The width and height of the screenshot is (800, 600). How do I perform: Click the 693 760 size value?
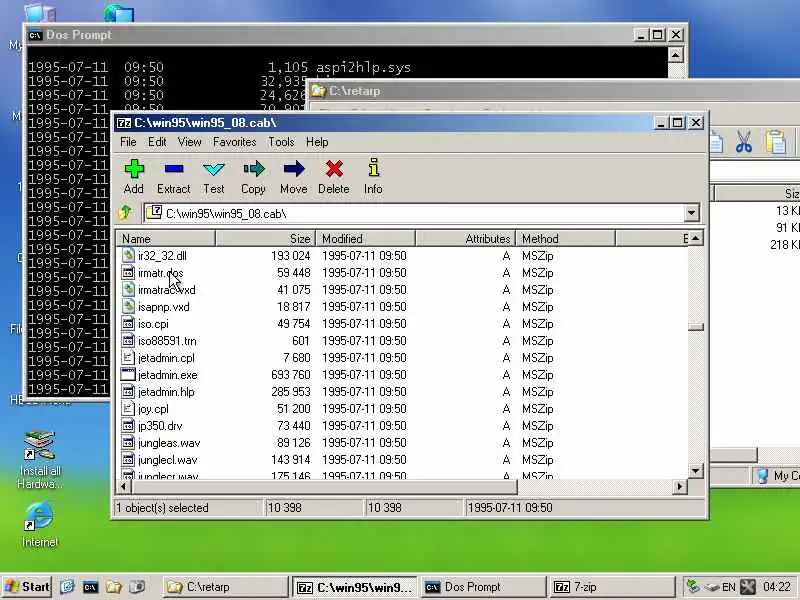pyautogui.click(x=291, y=375)
